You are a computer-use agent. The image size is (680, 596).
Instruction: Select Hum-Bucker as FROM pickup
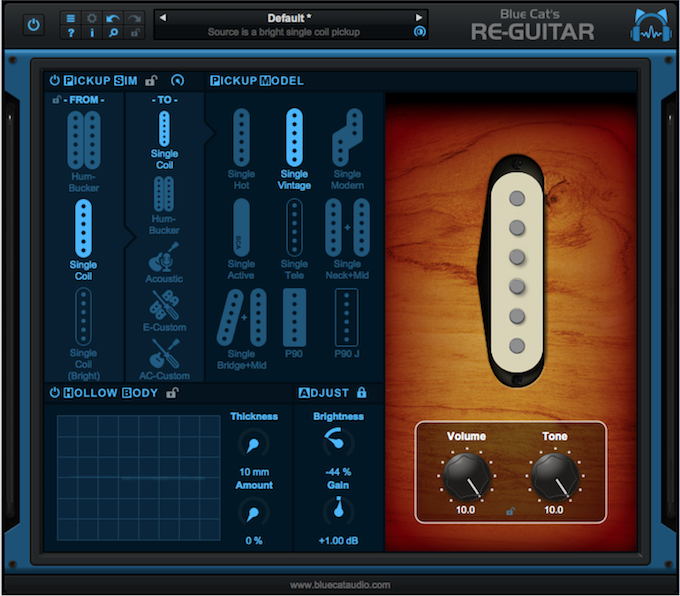coord(84,151)
